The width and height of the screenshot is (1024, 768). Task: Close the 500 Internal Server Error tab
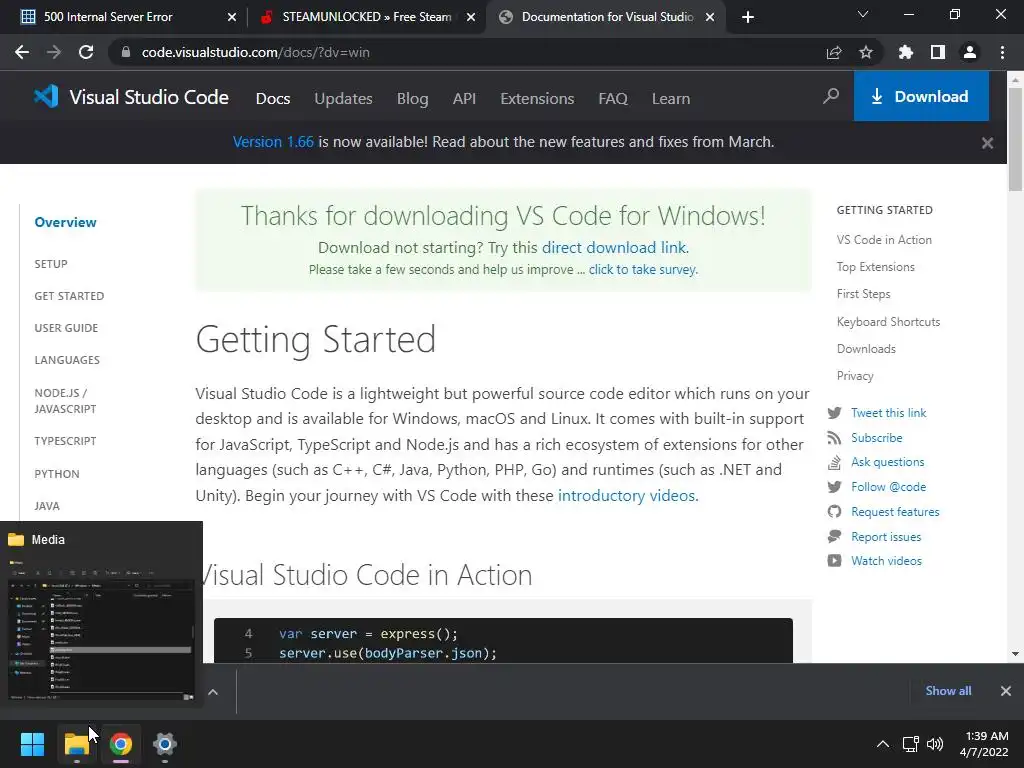coord(232,18)
